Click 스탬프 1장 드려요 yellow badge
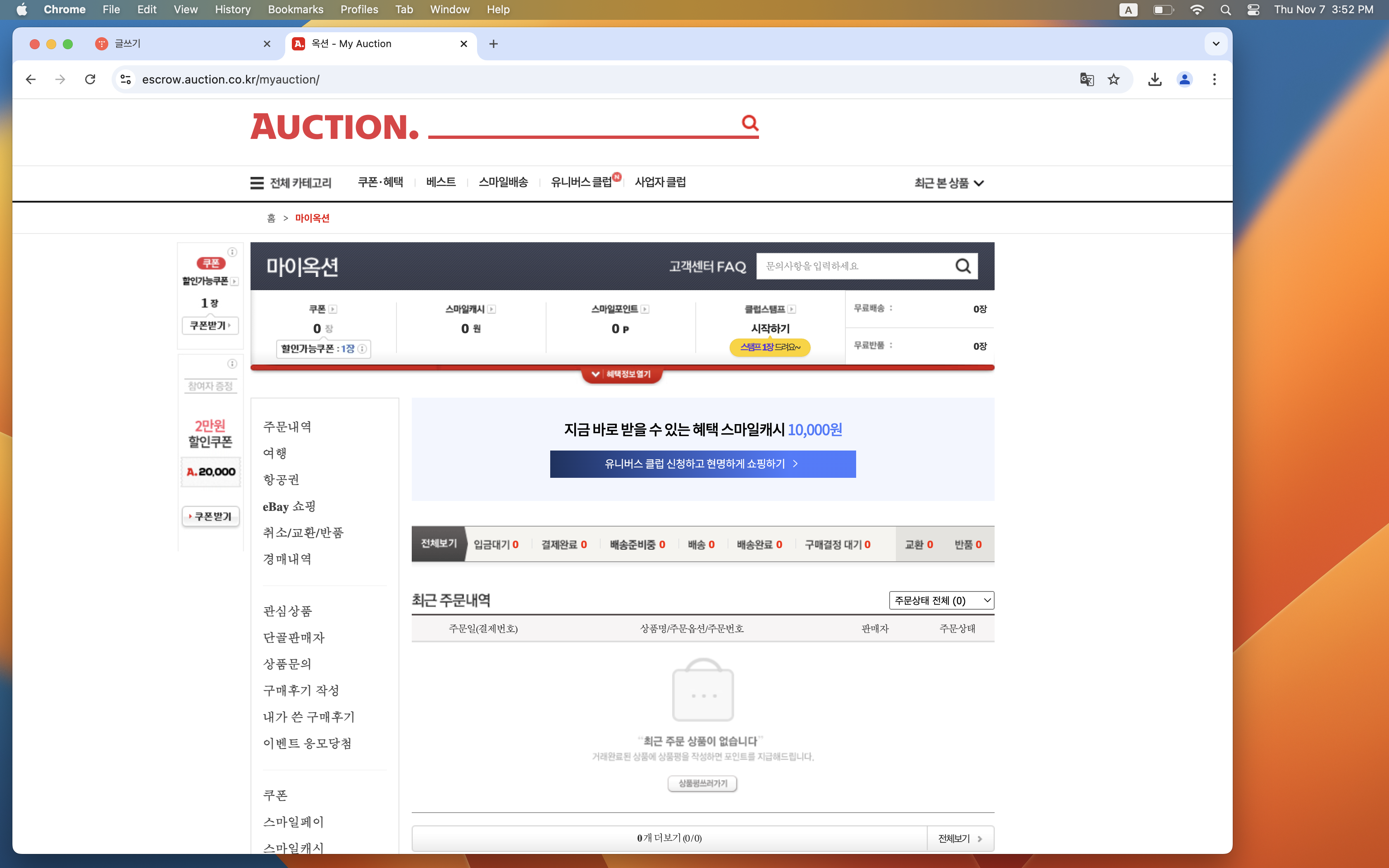This screenshot has height=868, width=1389. 770,347
